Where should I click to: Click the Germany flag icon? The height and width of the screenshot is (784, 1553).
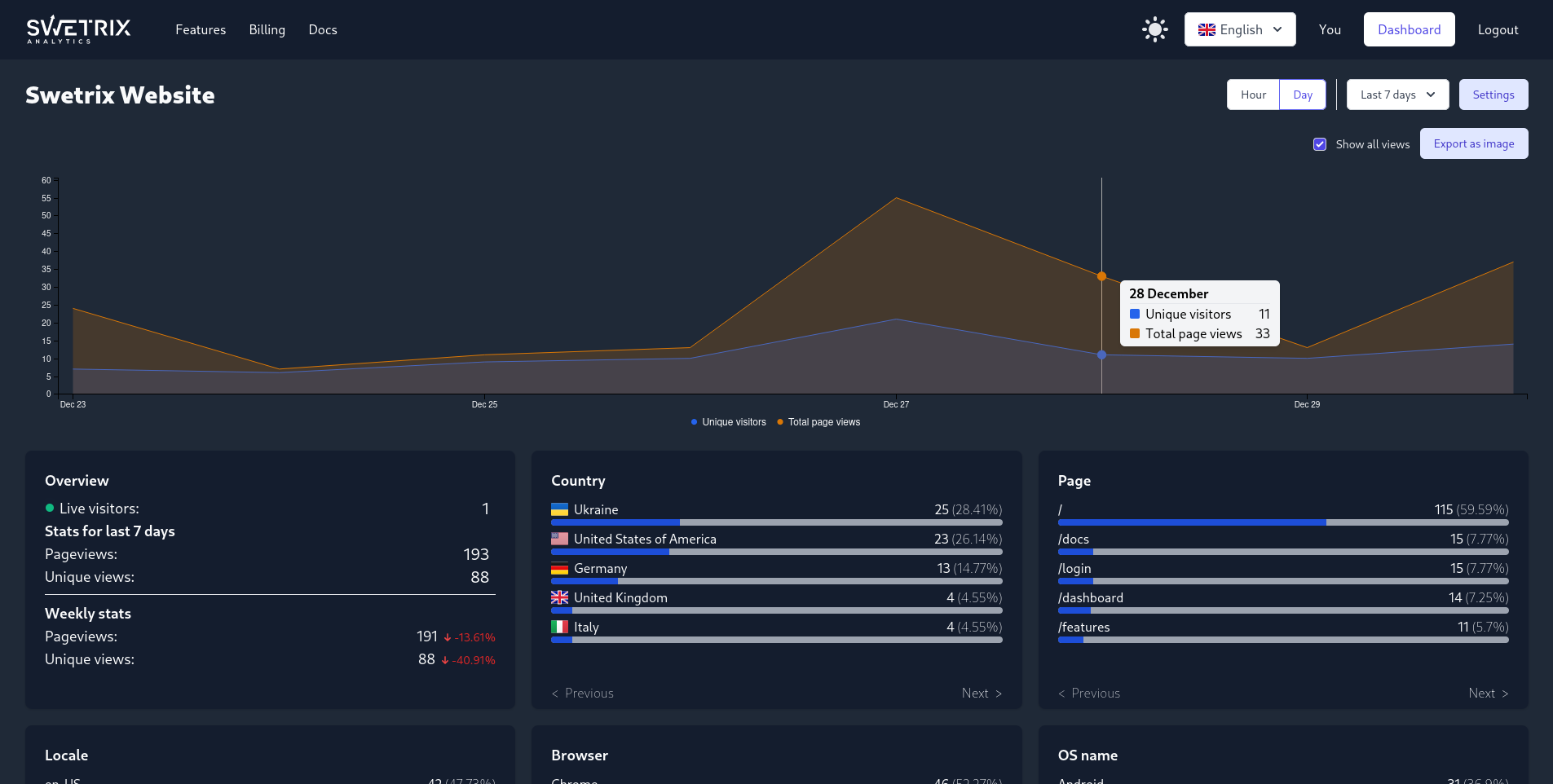click(x=559, y=568)
